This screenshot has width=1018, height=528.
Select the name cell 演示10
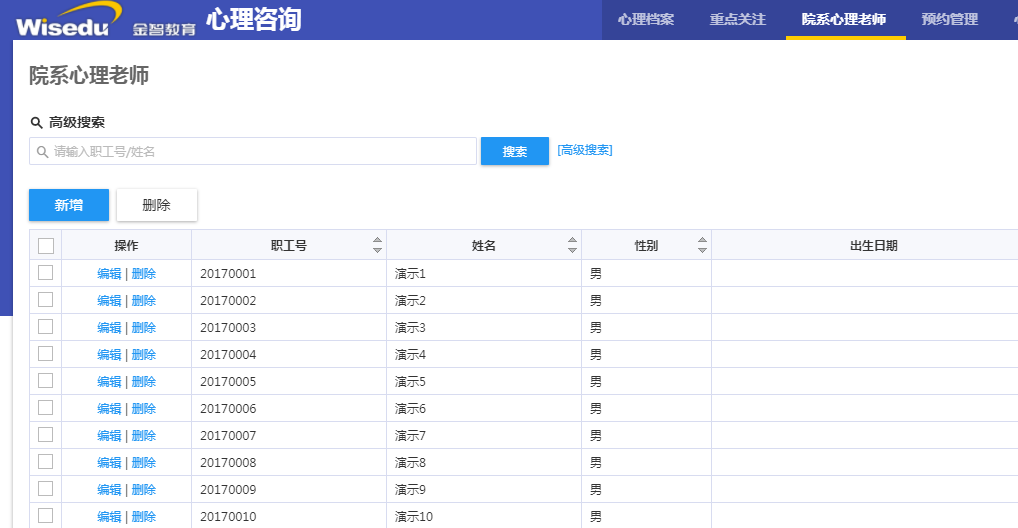pyautogui.click(x=484, y=516)
